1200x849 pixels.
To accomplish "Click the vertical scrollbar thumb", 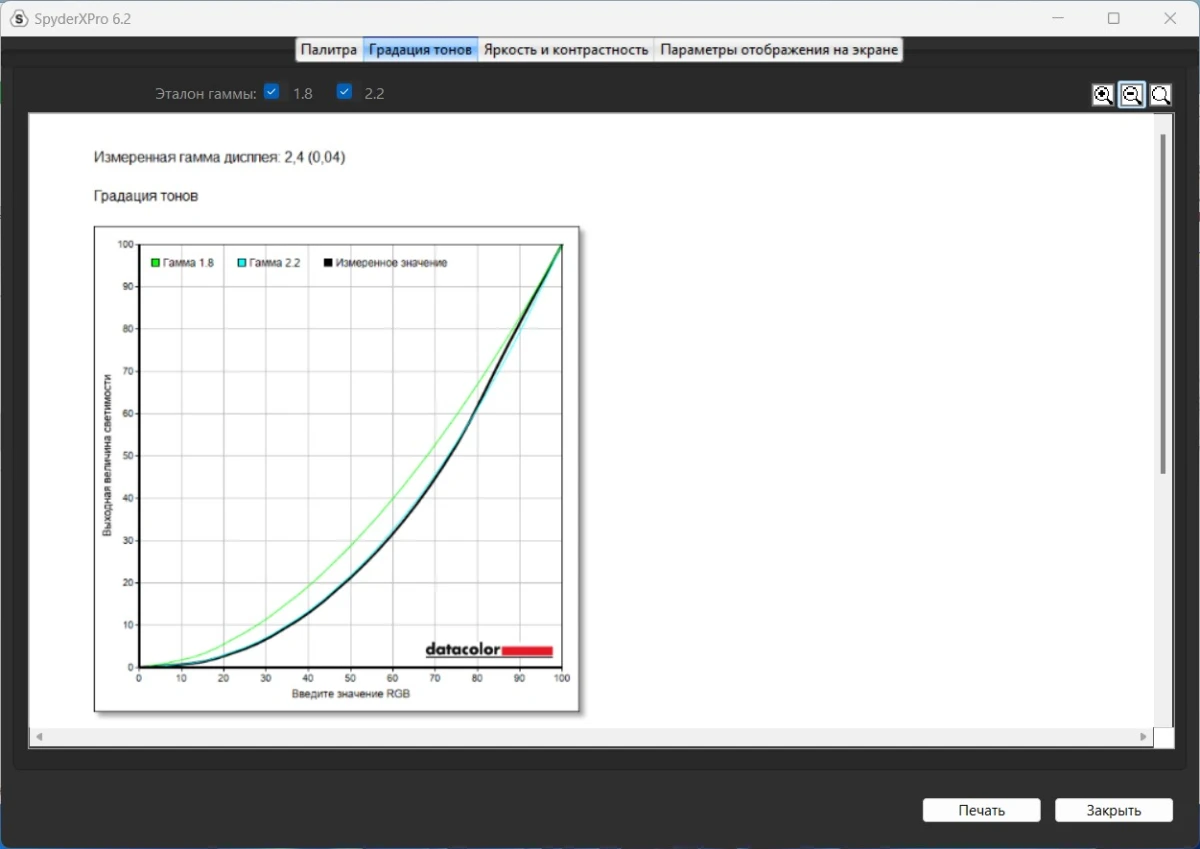I will [1162, 300].
